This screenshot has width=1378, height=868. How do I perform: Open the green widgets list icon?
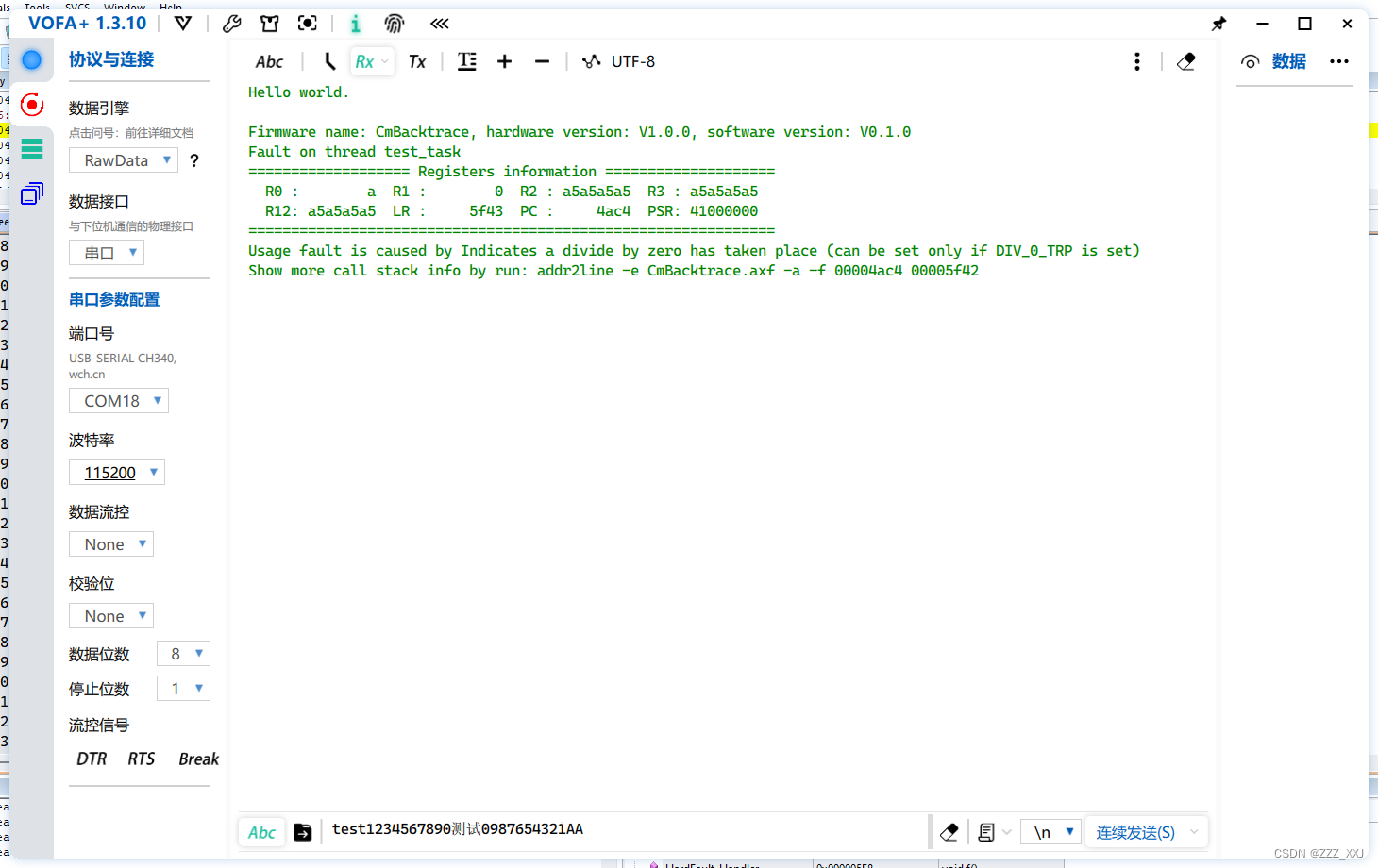click(x=32, y=149)
